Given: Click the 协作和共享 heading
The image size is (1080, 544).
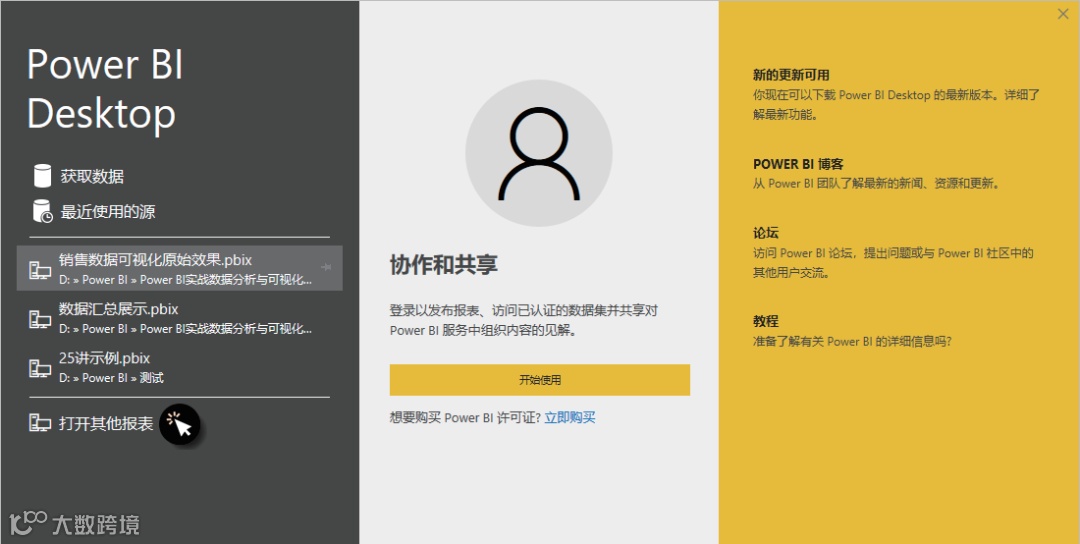Looking at the screenshot, I should tap(444, 264).
